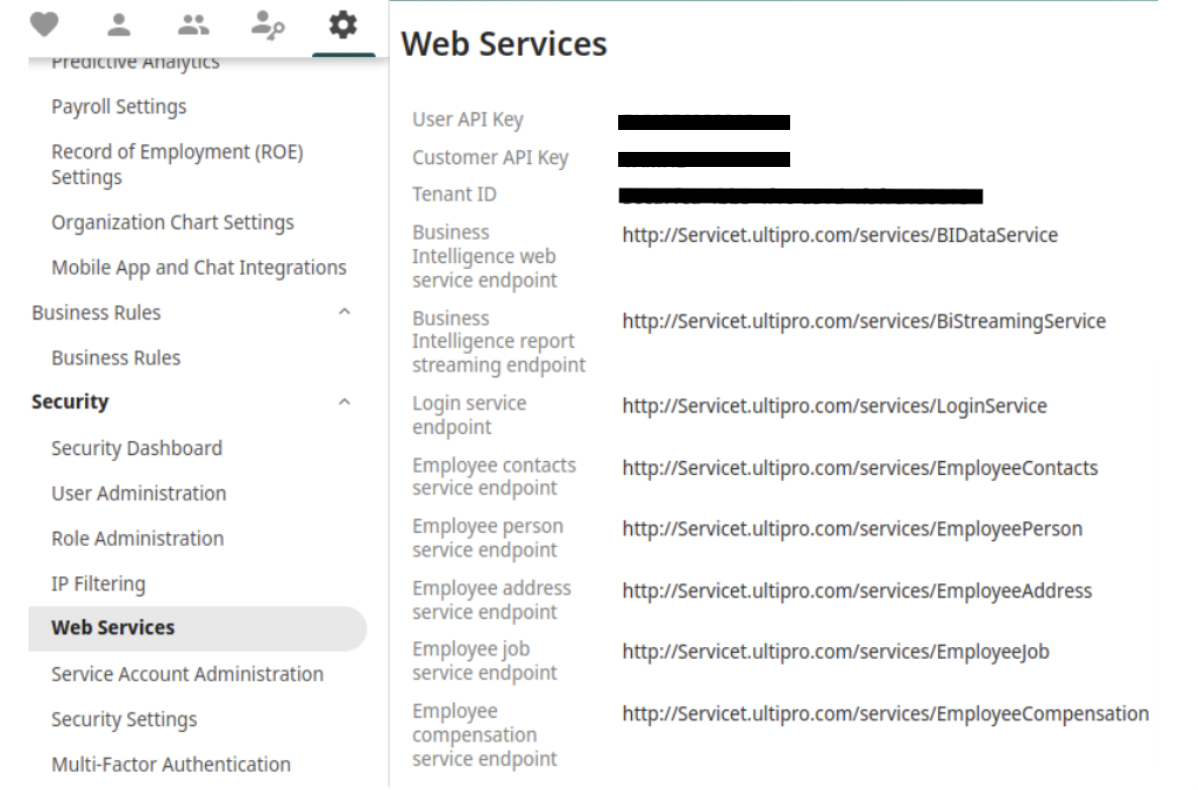
Task: Open Organization Chart Settings
Action: 173,222
